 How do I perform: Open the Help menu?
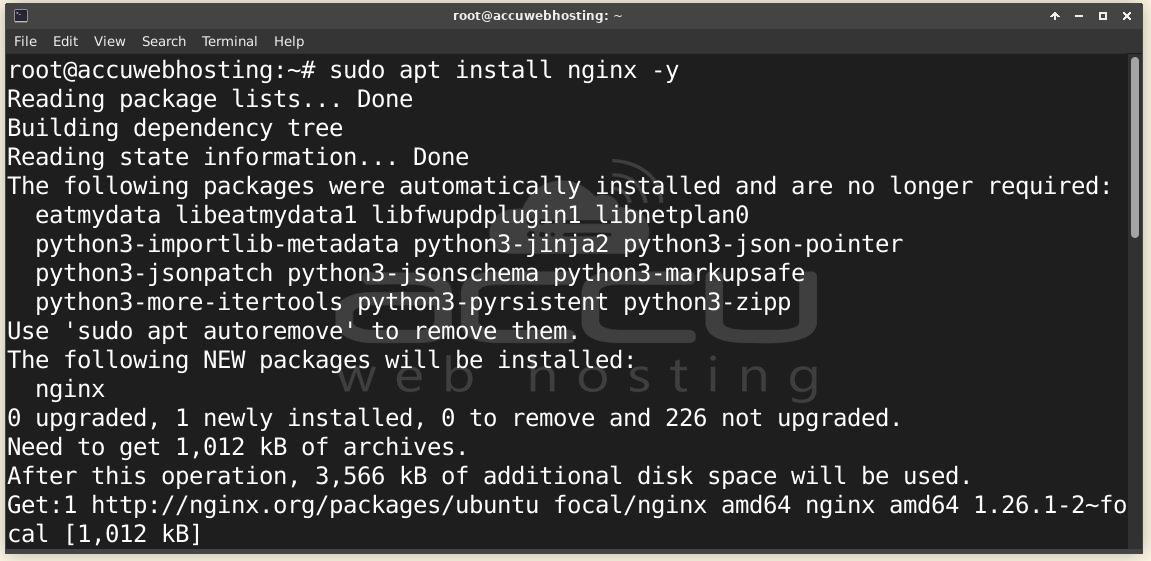(x=288, y=41)
